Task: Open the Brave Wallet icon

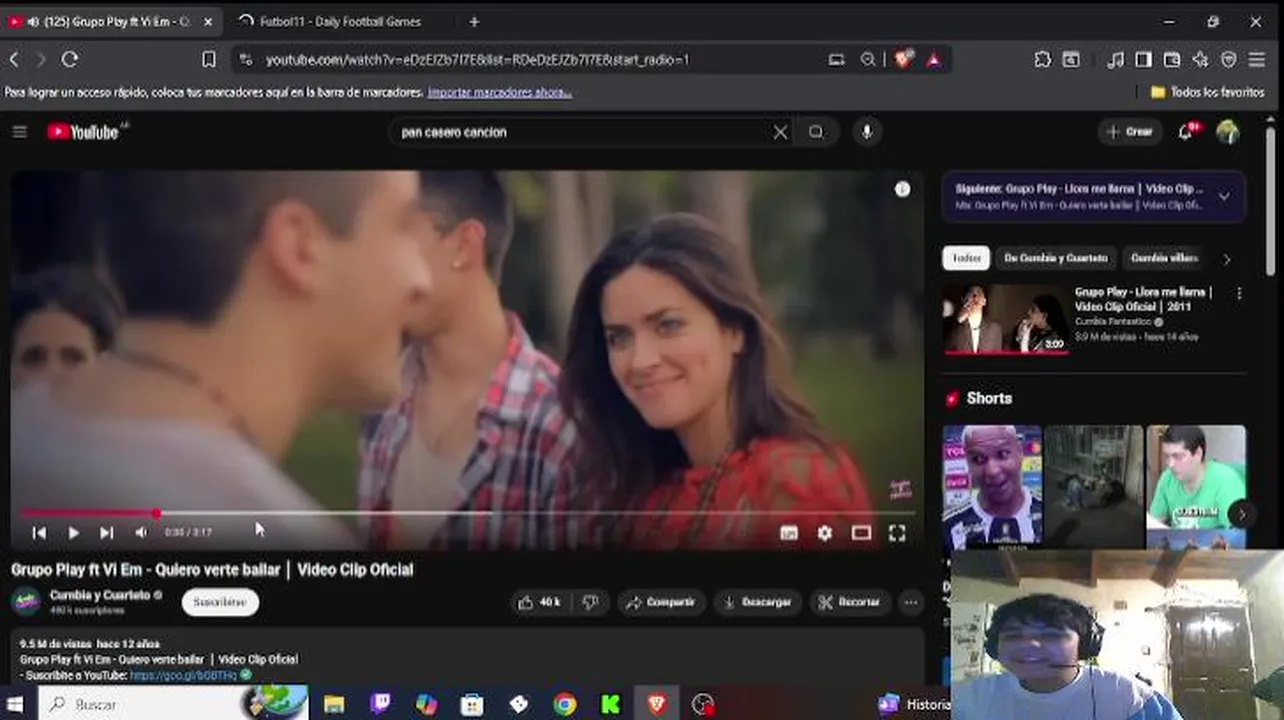Action: coord(1172,60)
